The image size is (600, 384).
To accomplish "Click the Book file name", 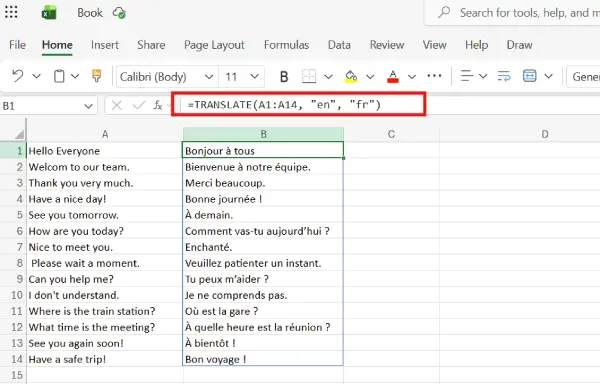I will pyautogui.click(x=90, y=13).
